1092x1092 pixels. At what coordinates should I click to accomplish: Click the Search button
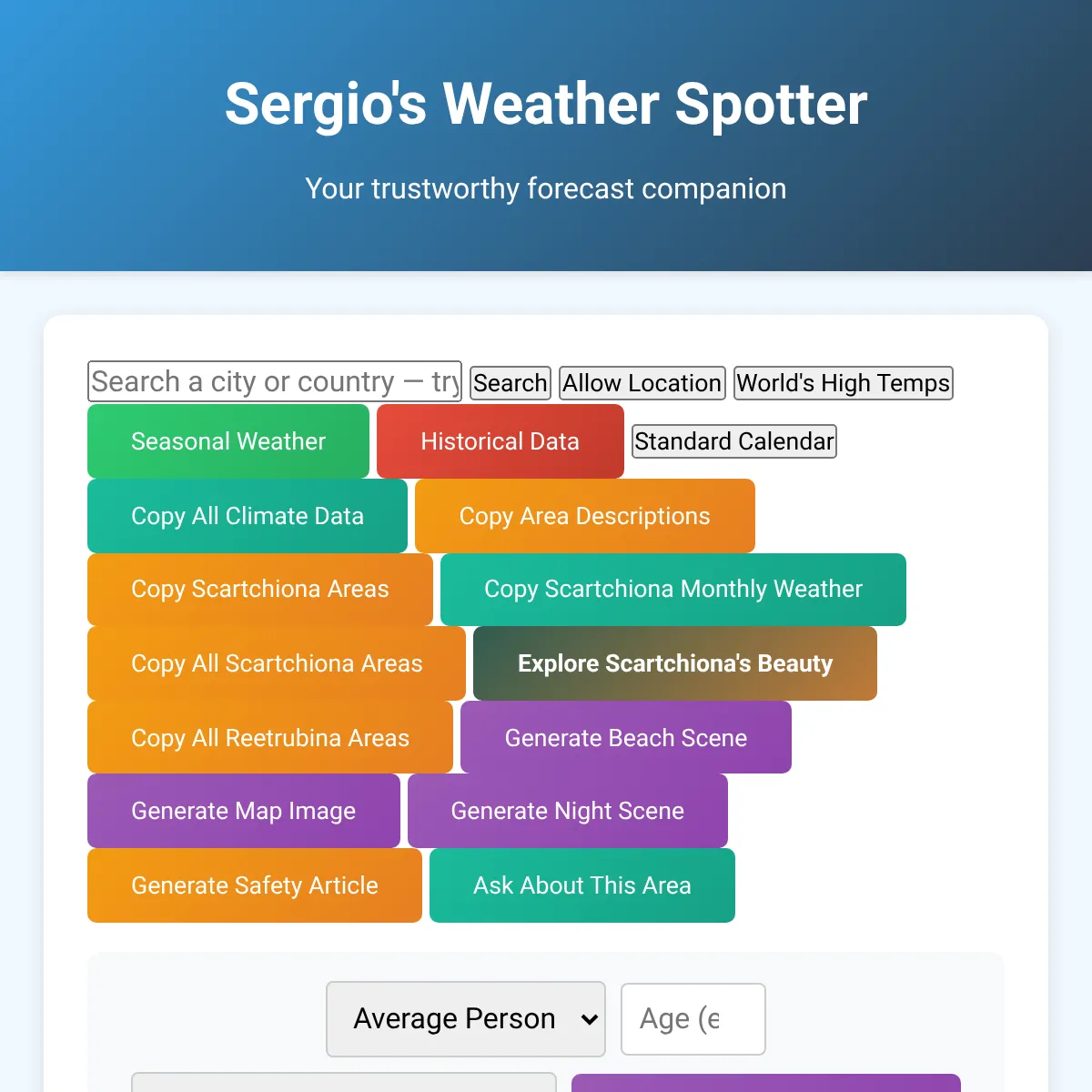[x=511, y=383]
